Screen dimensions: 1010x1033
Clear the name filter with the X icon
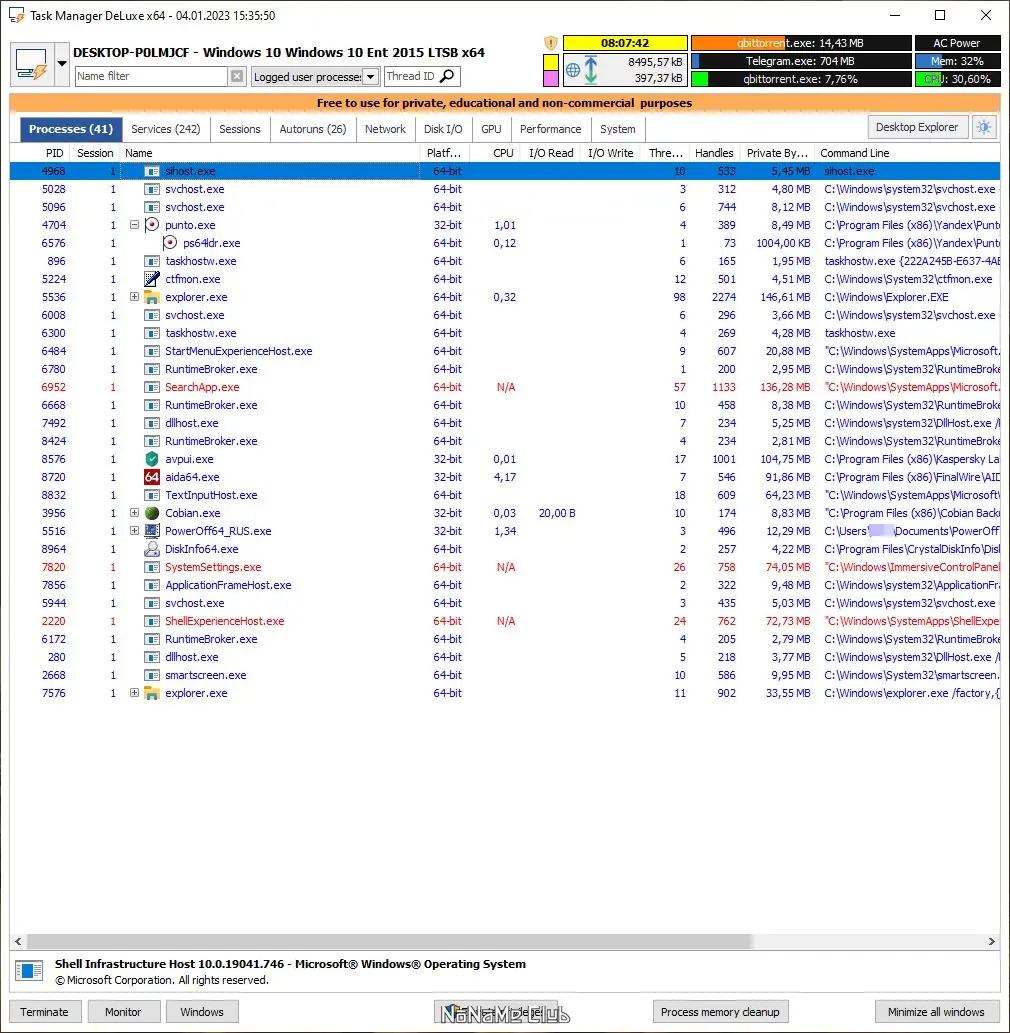tap(237, 76)
